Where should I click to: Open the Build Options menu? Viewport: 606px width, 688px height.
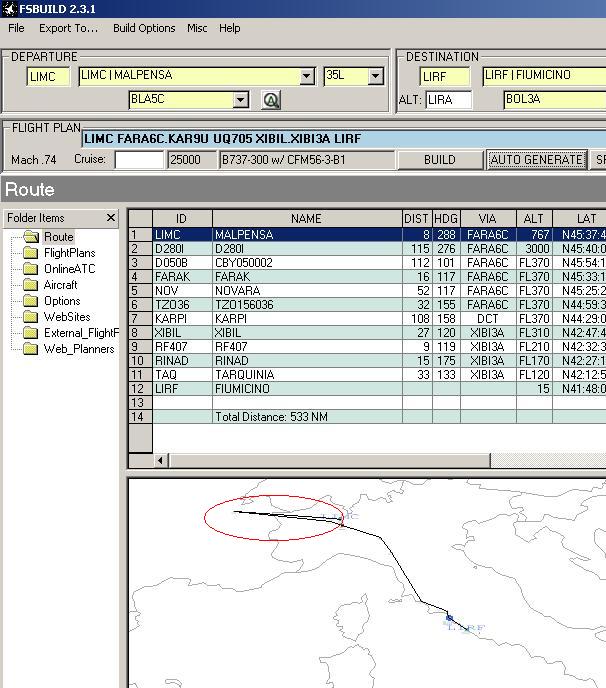pos(144,28)
